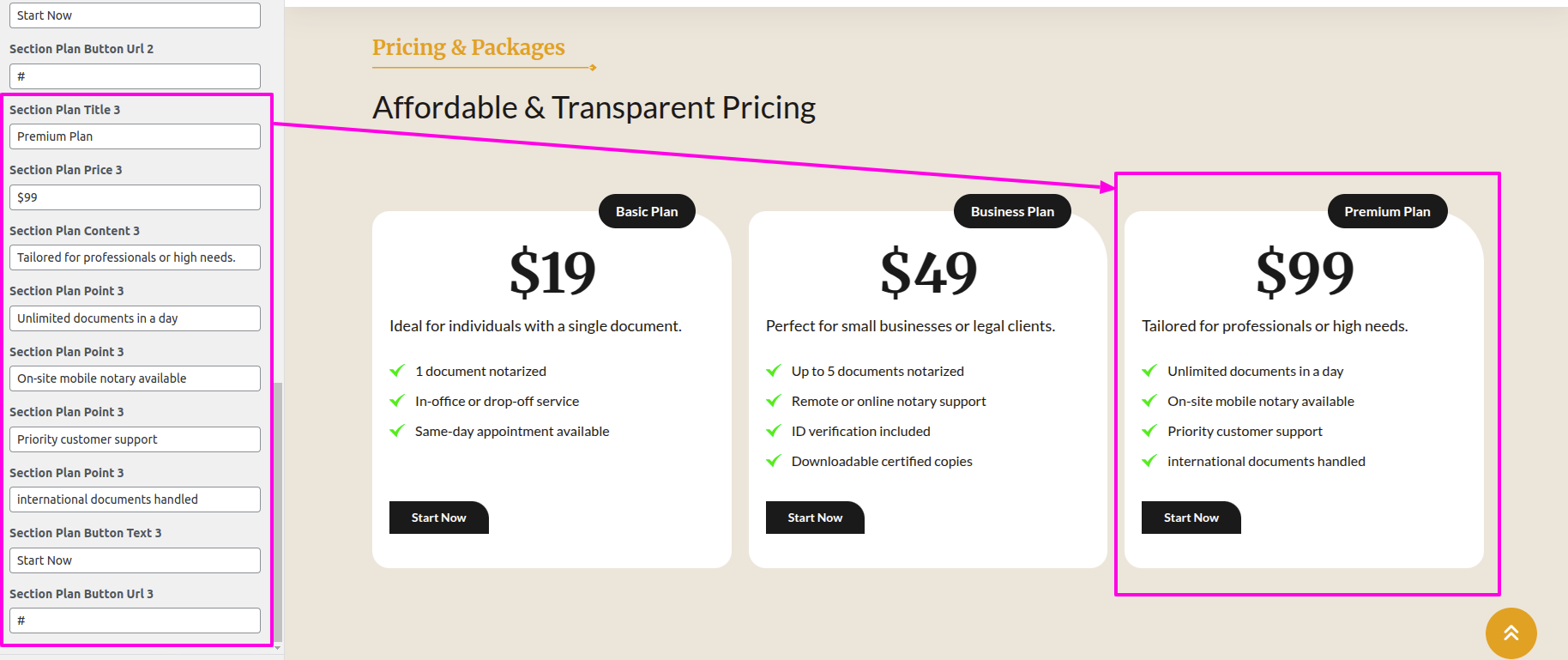
Task: Click the checkmark beside '1 document notarized'
Action: coord(397,371)
